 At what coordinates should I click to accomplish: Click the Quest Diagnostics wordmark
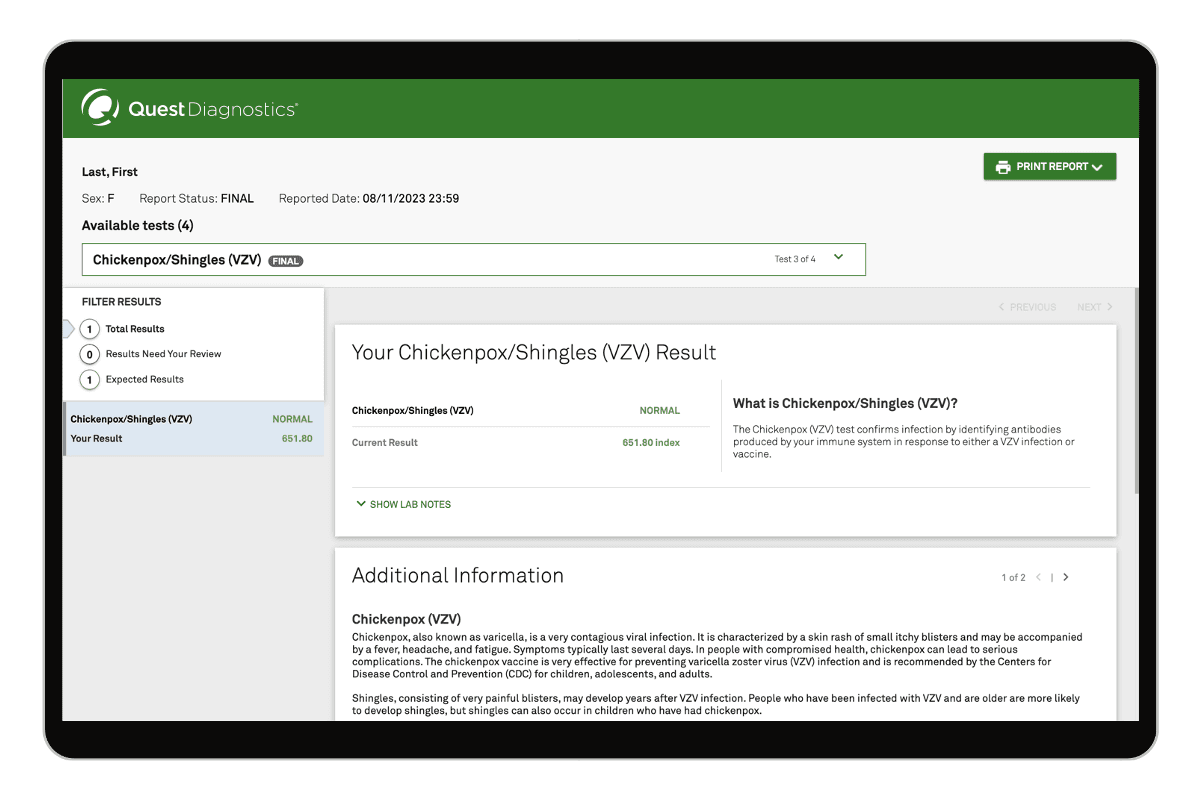point(212,109)
